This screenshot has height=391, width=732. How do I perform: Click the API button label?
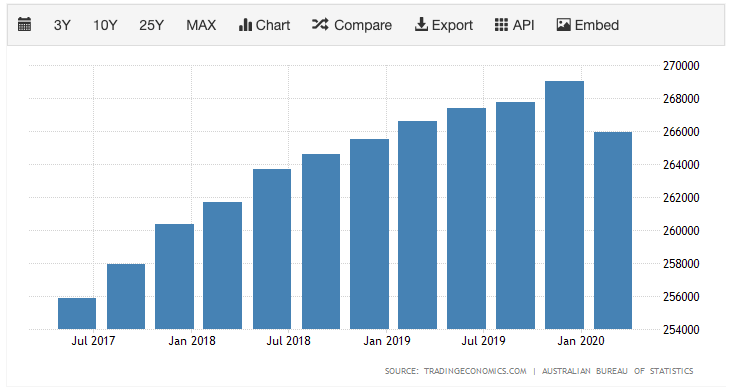(x=523, y=25)
